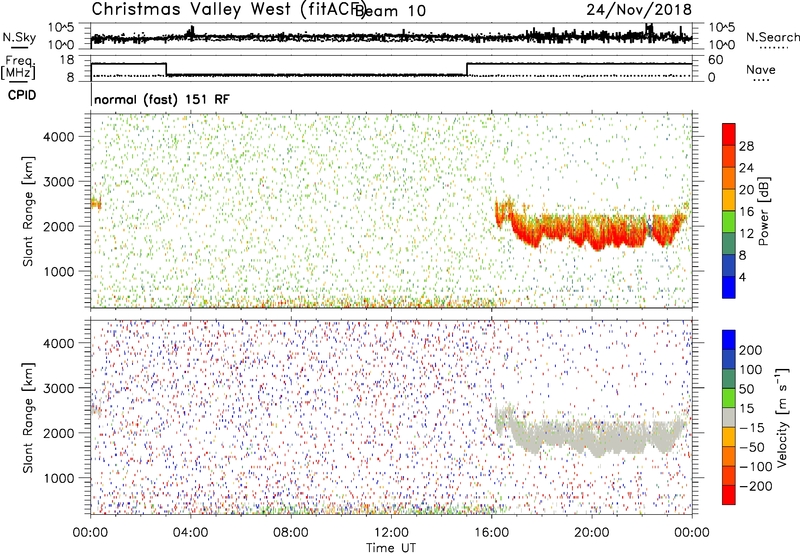Click the 'N.Sky' legend label
The width and height of the screenshot is (800, 554).
(19, 37)
